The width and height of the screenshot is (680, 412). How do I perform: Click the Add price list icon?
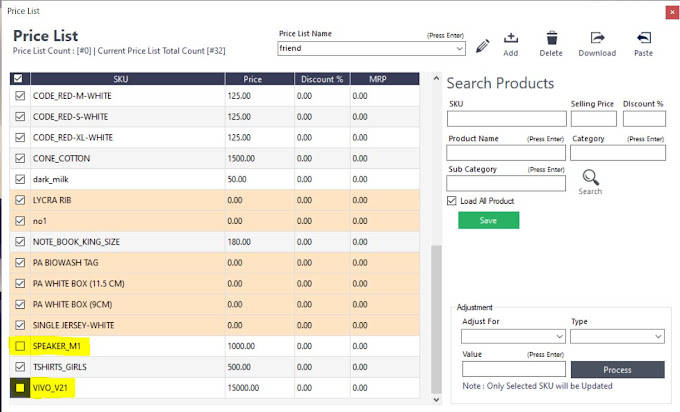[x=511, y=39]
